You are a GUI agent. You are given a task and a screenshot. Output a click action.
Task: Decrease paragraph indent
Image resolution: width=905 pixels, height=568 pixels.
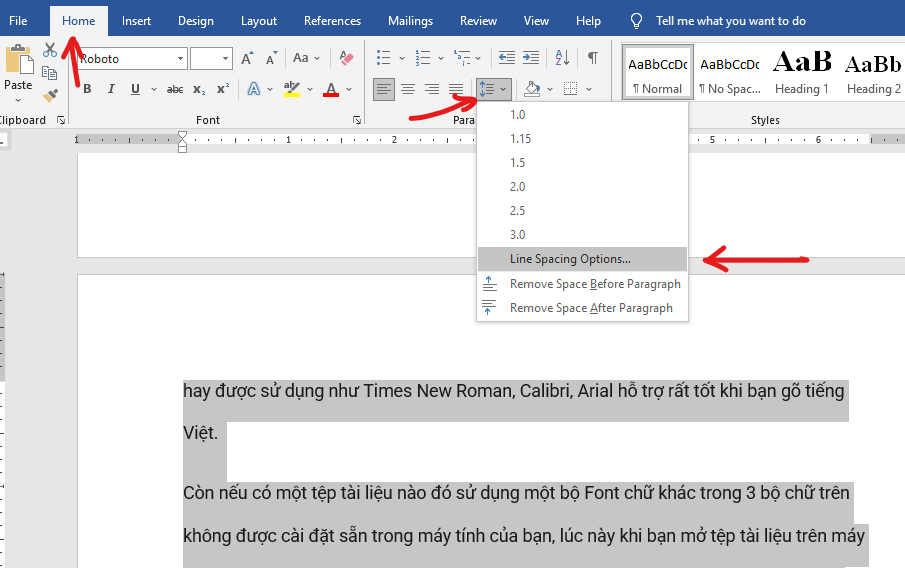pos(506,58)
